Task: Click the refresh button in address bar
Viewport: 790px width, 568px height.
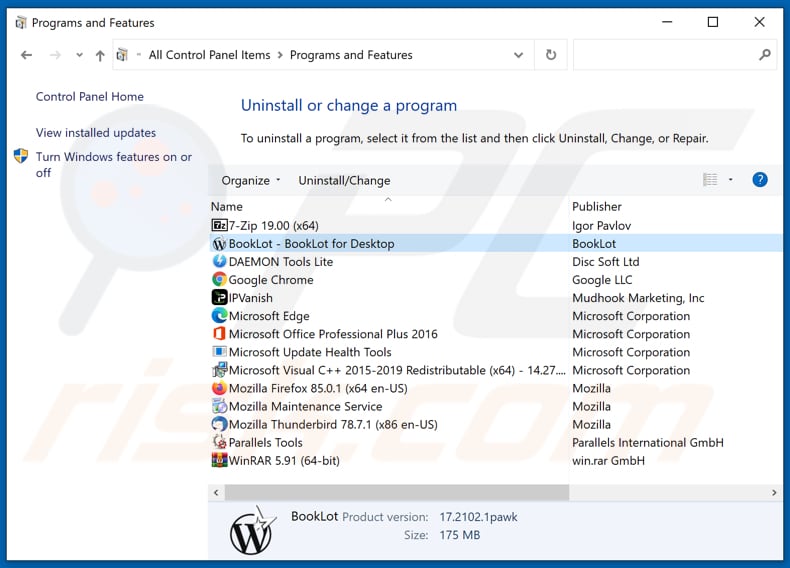Action: point(551,55)
